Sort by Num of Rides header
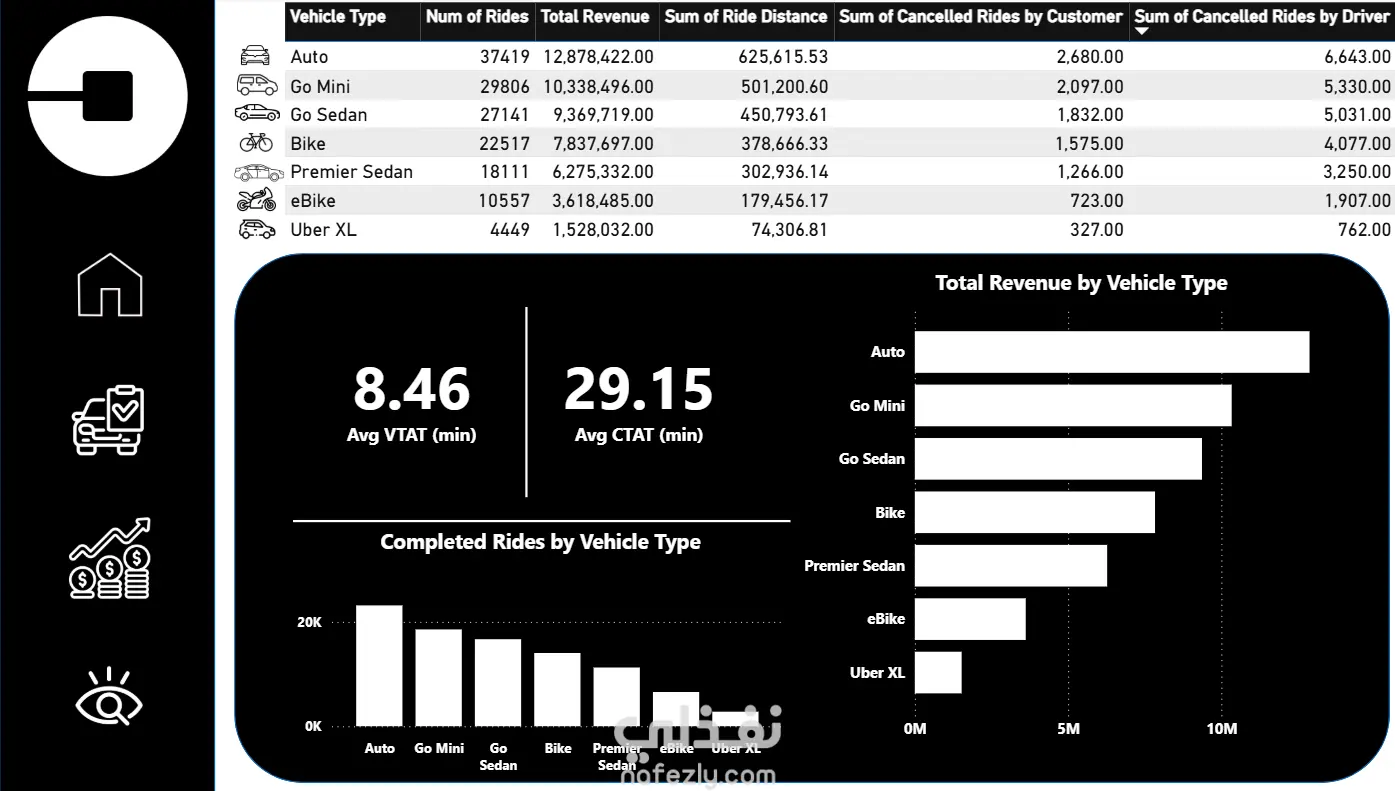 (477, 17)
